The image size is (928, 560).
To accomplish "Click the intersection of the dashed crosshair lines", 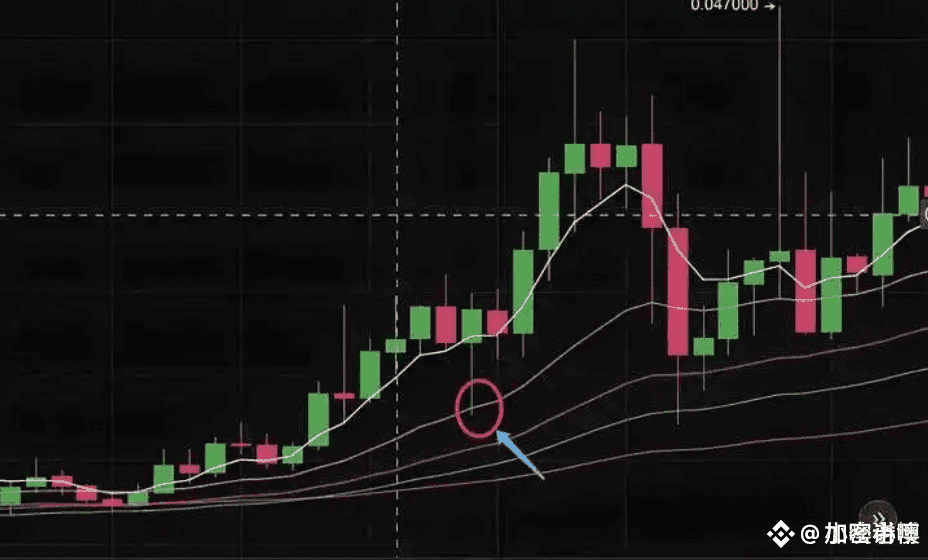I will pyautogui.click(x=397, y=215).
